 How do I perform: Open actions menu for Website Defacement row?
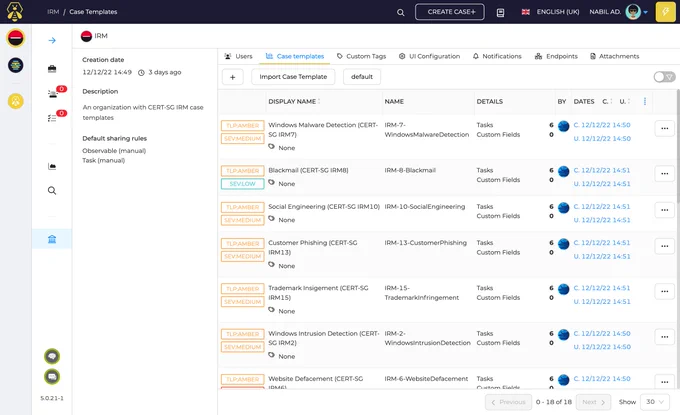664,382
